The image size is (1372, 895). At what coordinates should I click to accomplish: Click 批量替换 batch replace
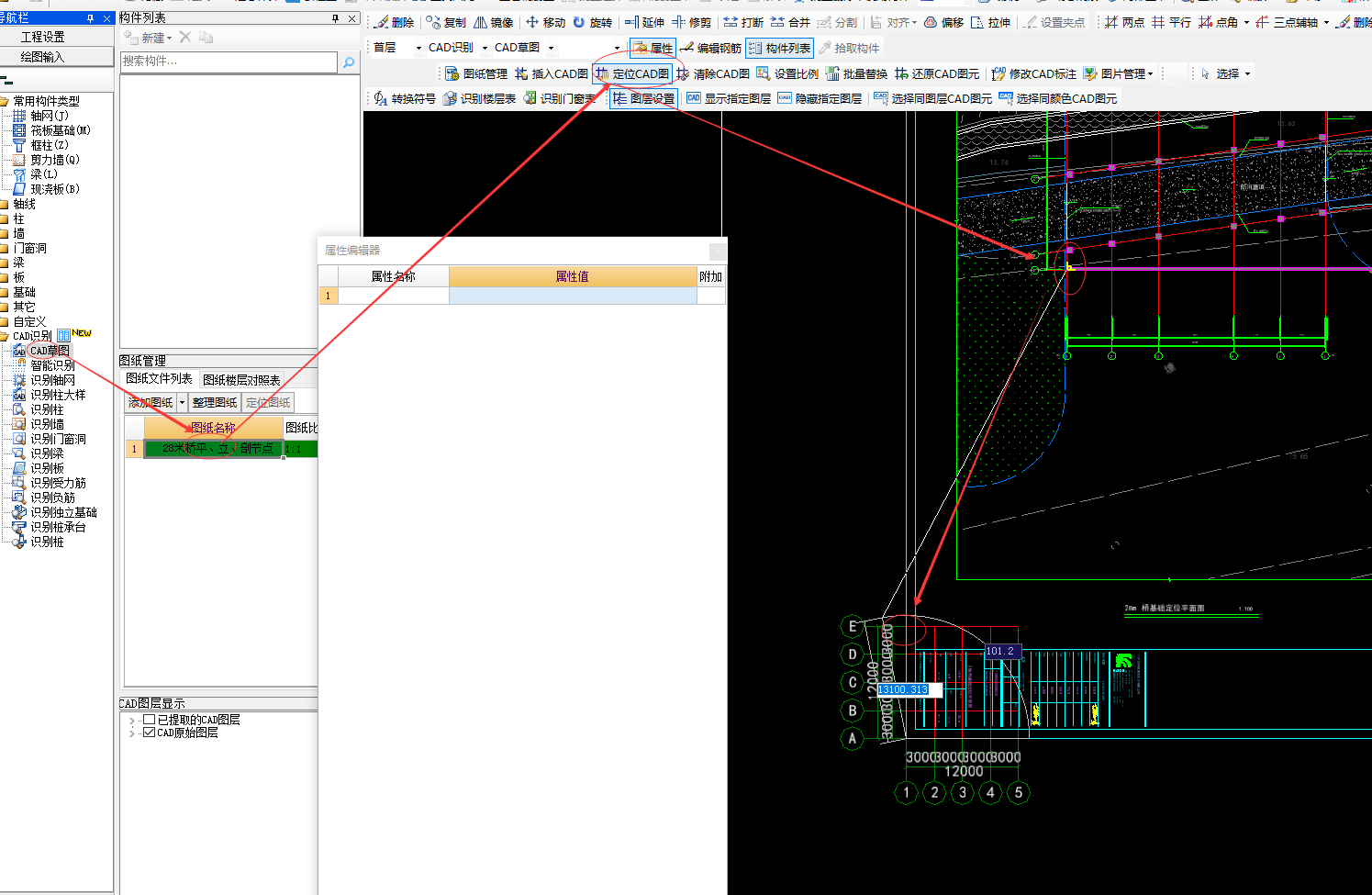857,73
